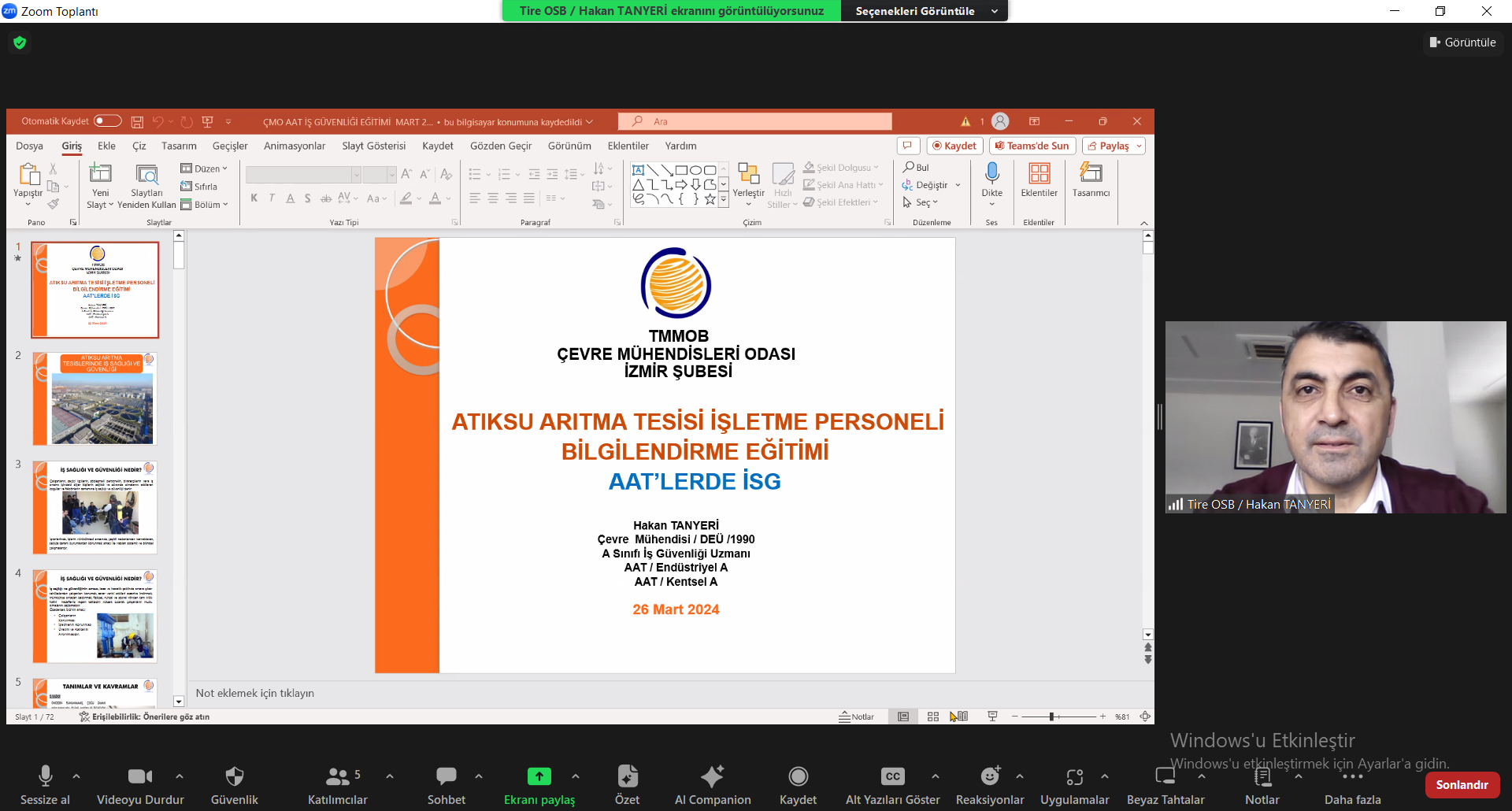The image size is (1512, 811).
Task: Open Reaksiyonlar emoji icon
Action: click(x=989, y=776)
